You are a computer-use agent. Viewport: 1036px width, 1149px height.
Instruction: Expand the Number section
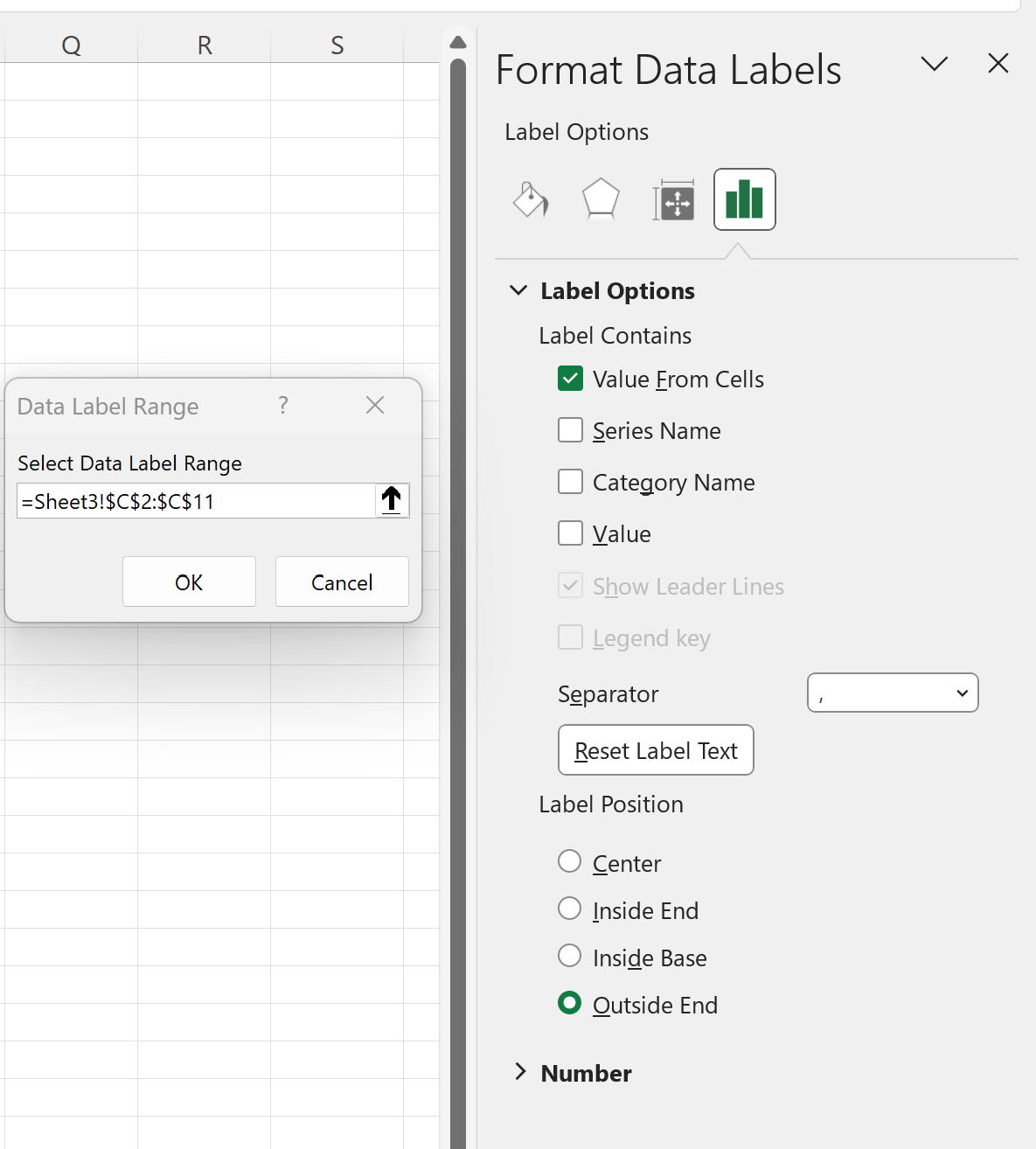[520, 1072]
